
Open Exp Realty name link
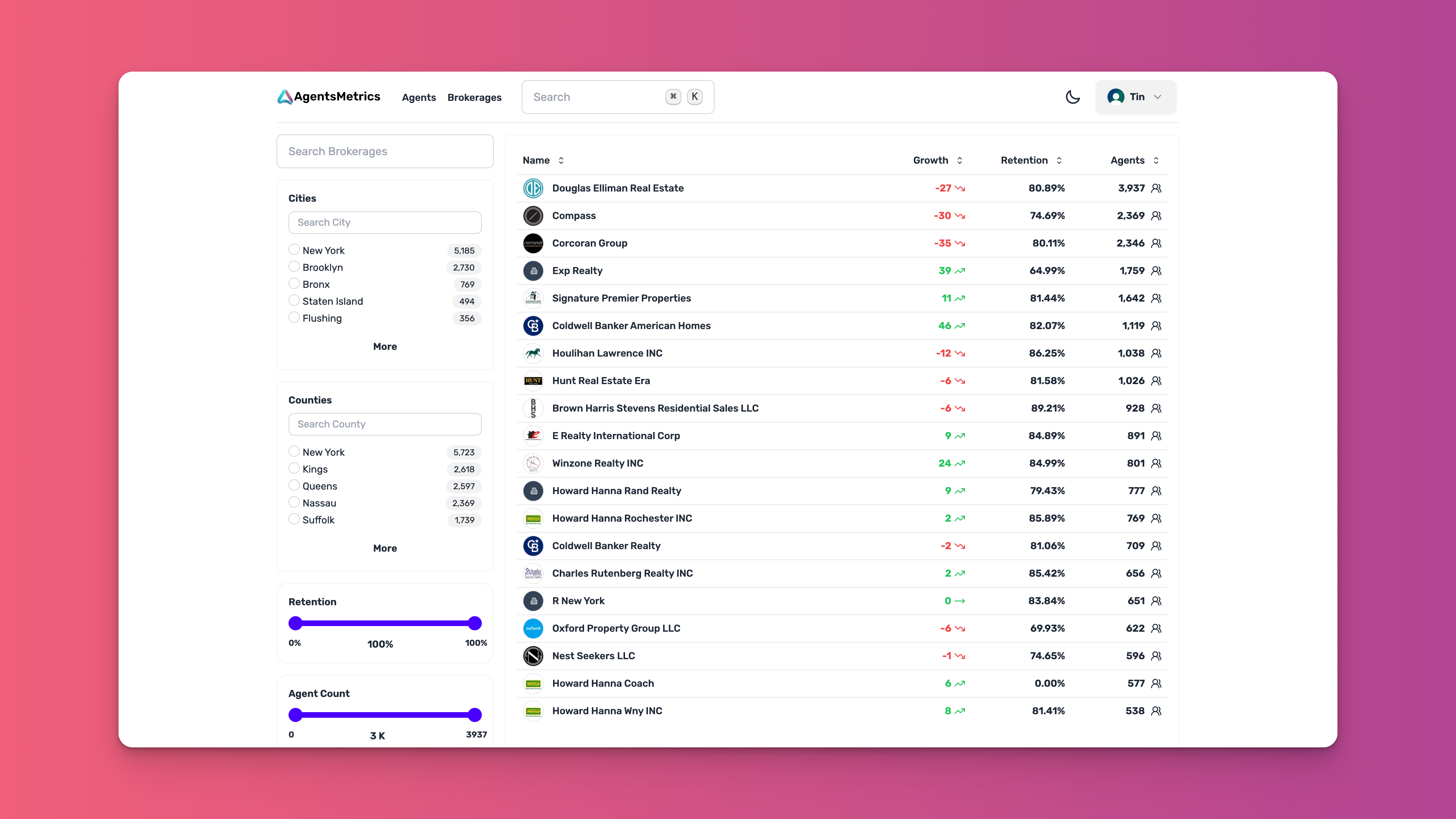(x=577, y=271)
